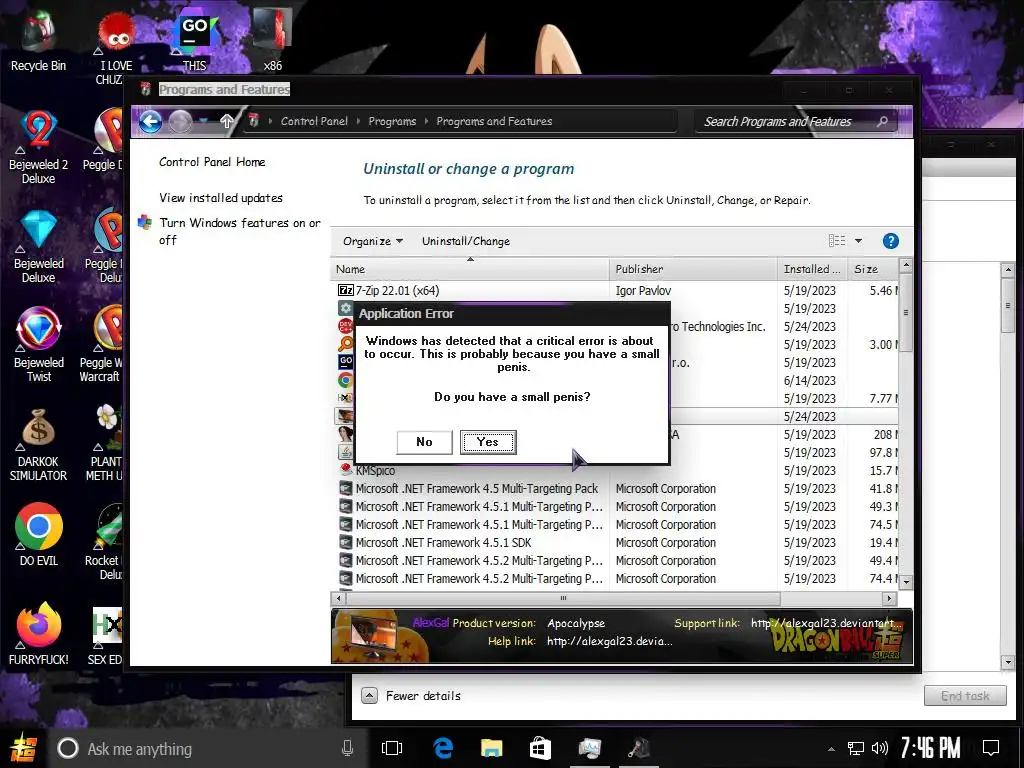The image size is (1024, 768).
Task: Go up one level in Control Panel
Action: tap(227, 121)
